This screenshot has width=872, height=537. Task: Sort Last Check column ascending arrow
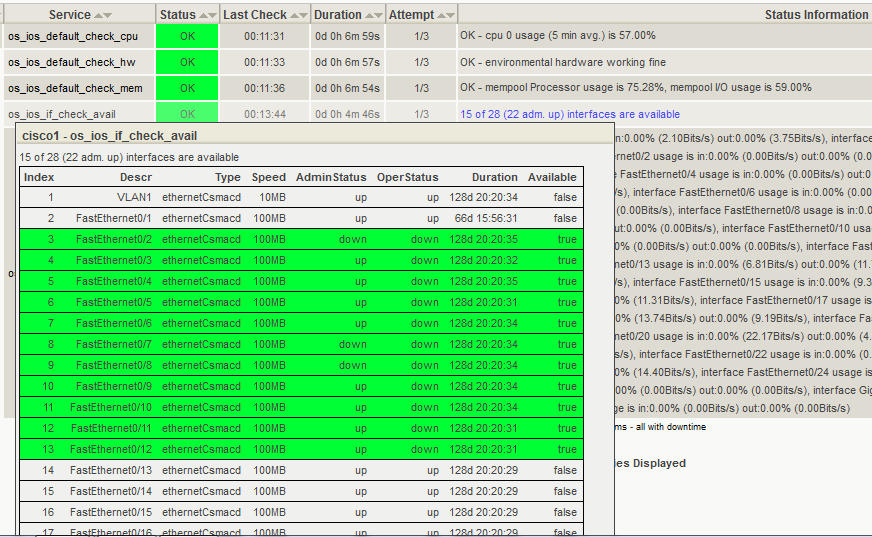[292, 16]
